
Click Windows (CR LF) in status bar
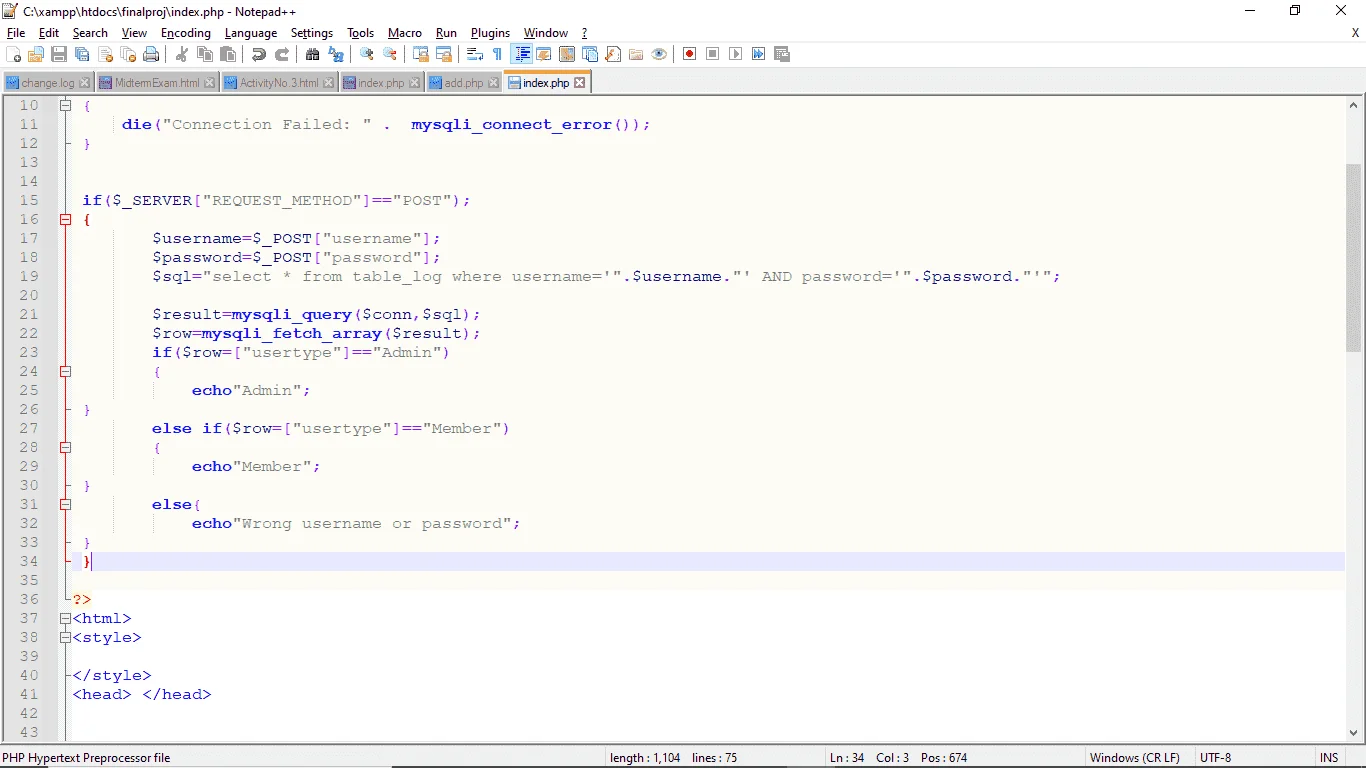coord(1135,758)
